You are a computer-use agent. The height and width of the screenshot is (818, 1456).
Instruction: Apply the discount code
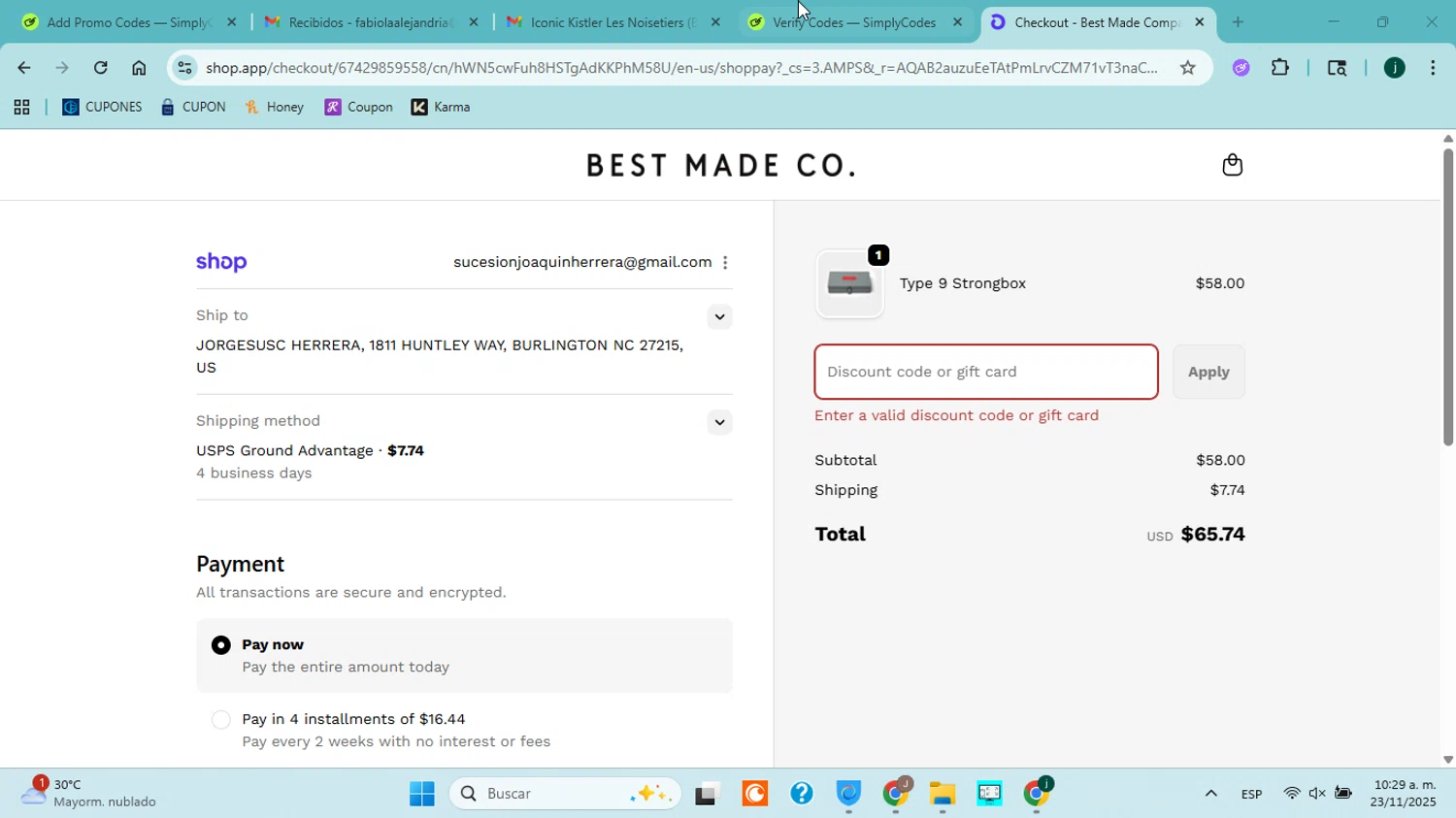tap(1208, 372)
